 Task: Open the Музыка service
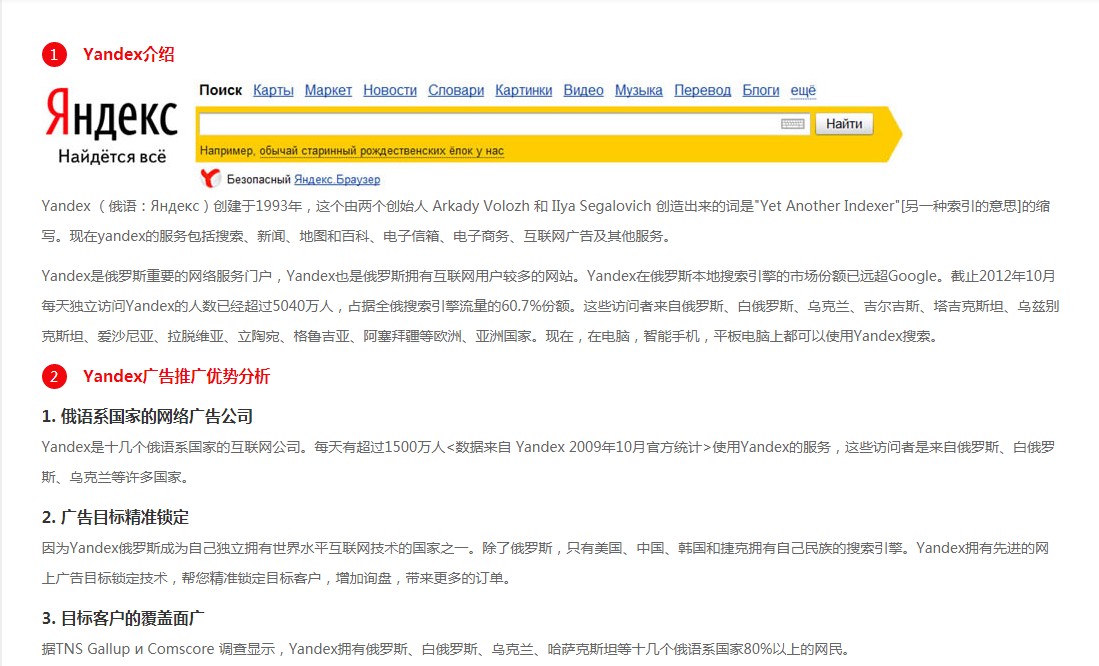coord(639,90)
